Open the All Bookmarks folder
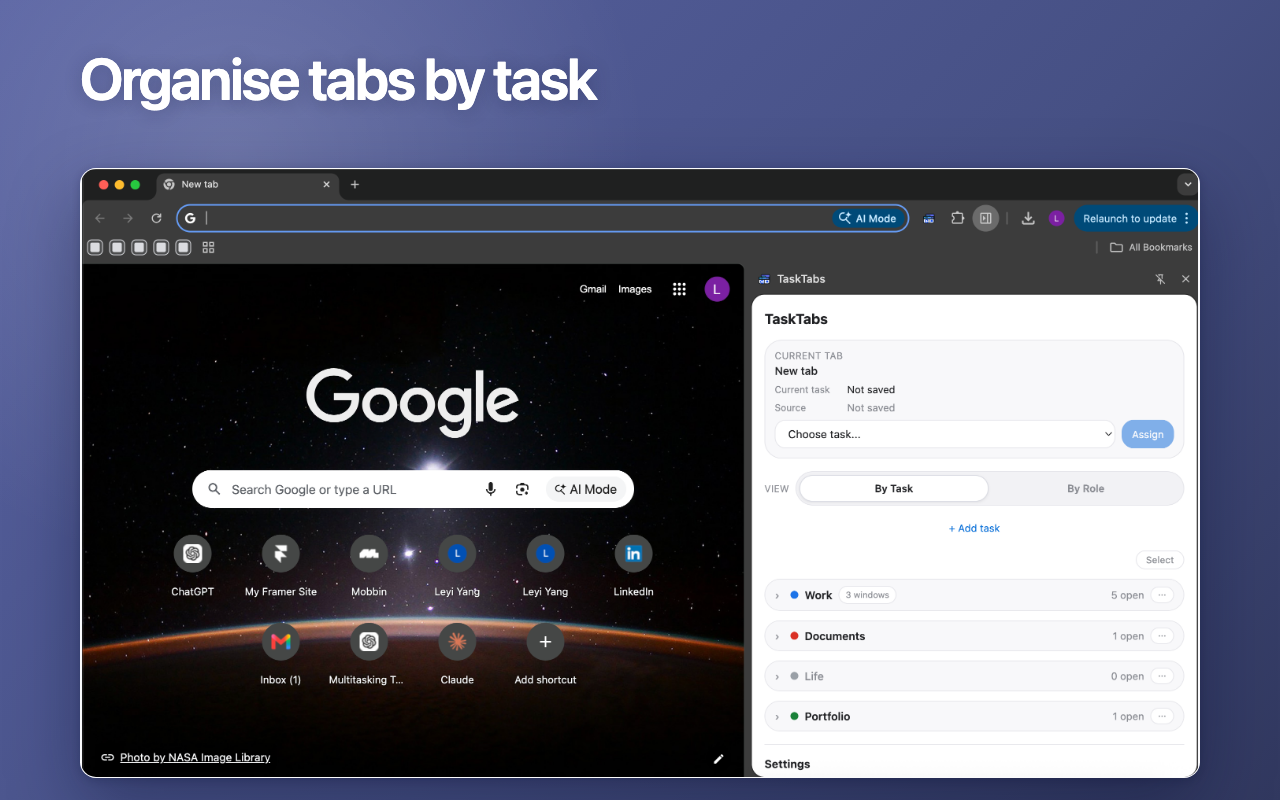The image size is (1280, 800). [x=1151, y=247]
